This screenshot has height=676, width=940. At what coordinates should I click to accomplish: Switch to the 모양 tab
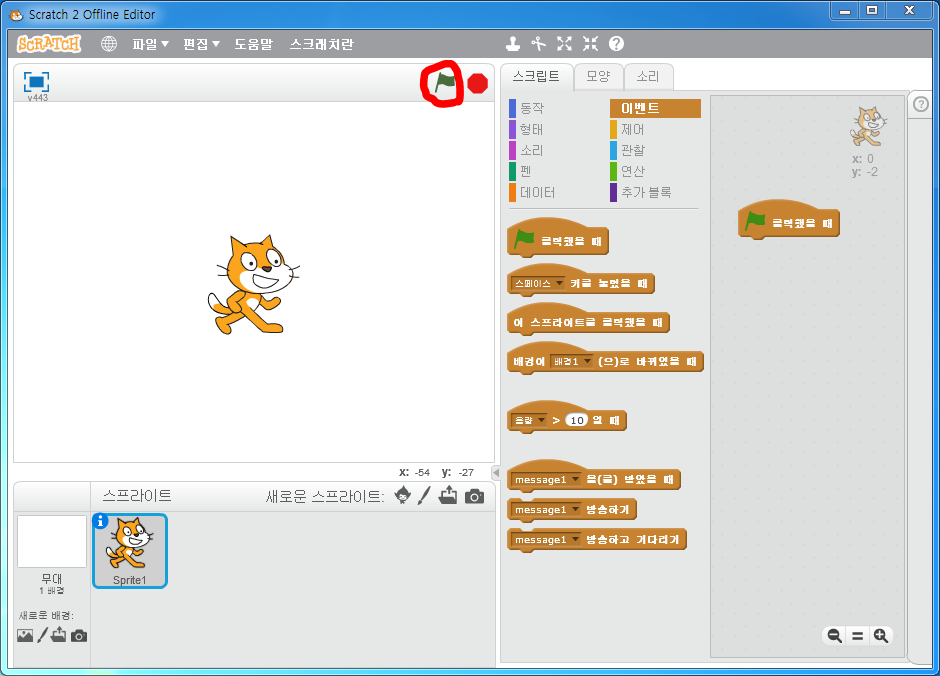tap(598, 77)
